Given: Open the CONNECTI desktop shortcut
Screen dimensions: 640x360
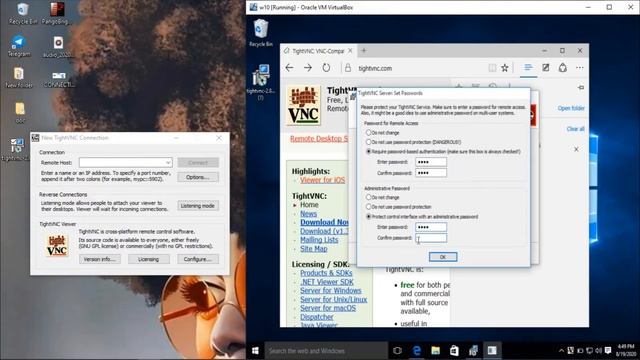Looking at the screenshot, I should (59, 79).
